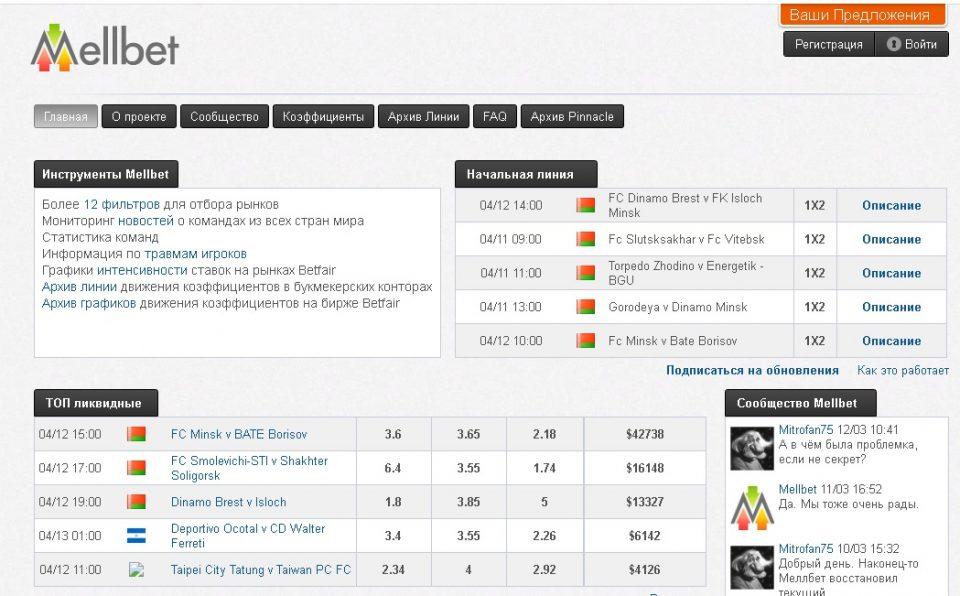Click Belarus flag next to Gorodeya v Dinamo Minsk

pos(585,307)
